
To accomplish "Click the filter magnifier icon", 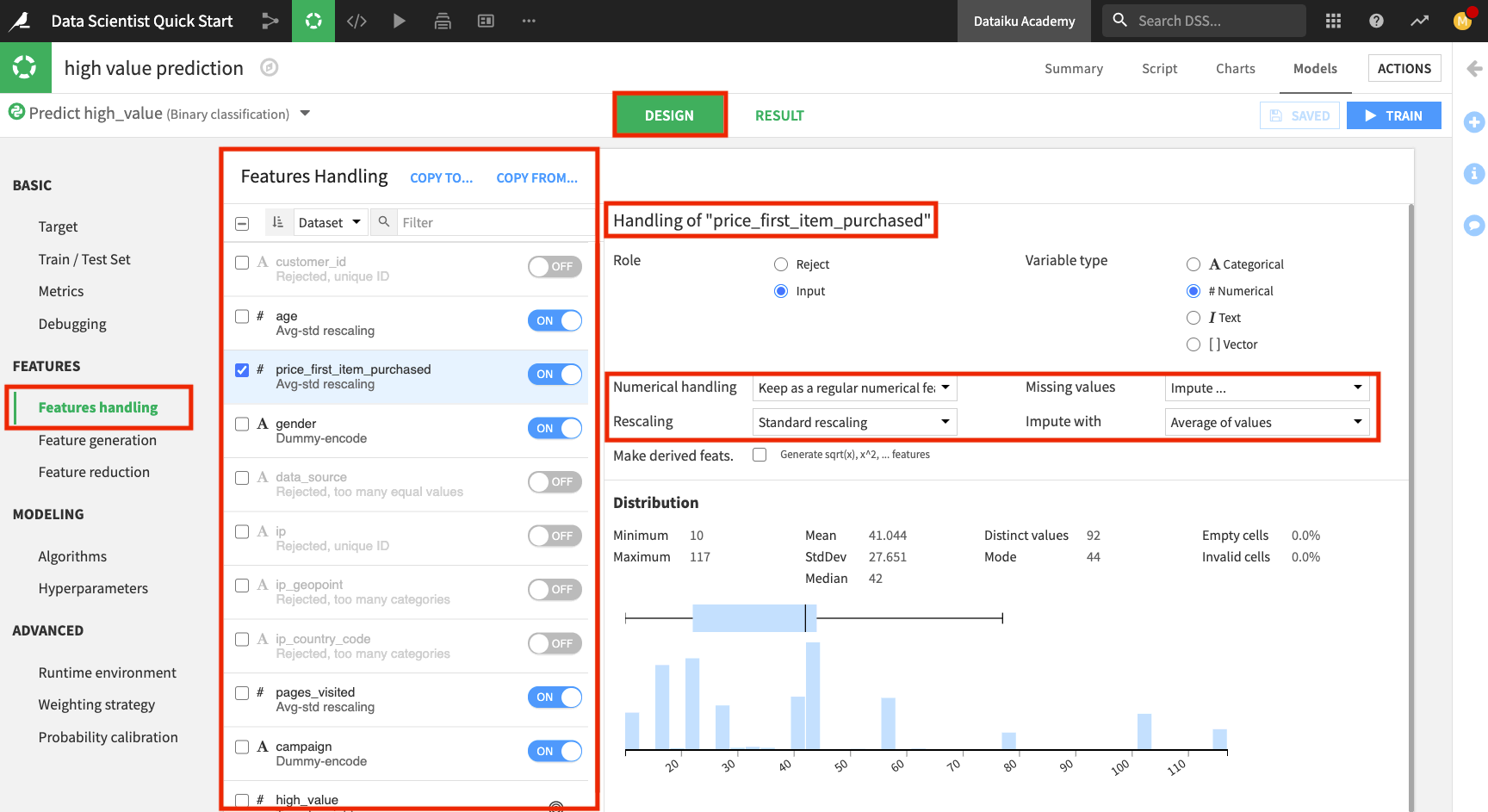I will click(x=384, y=222).
